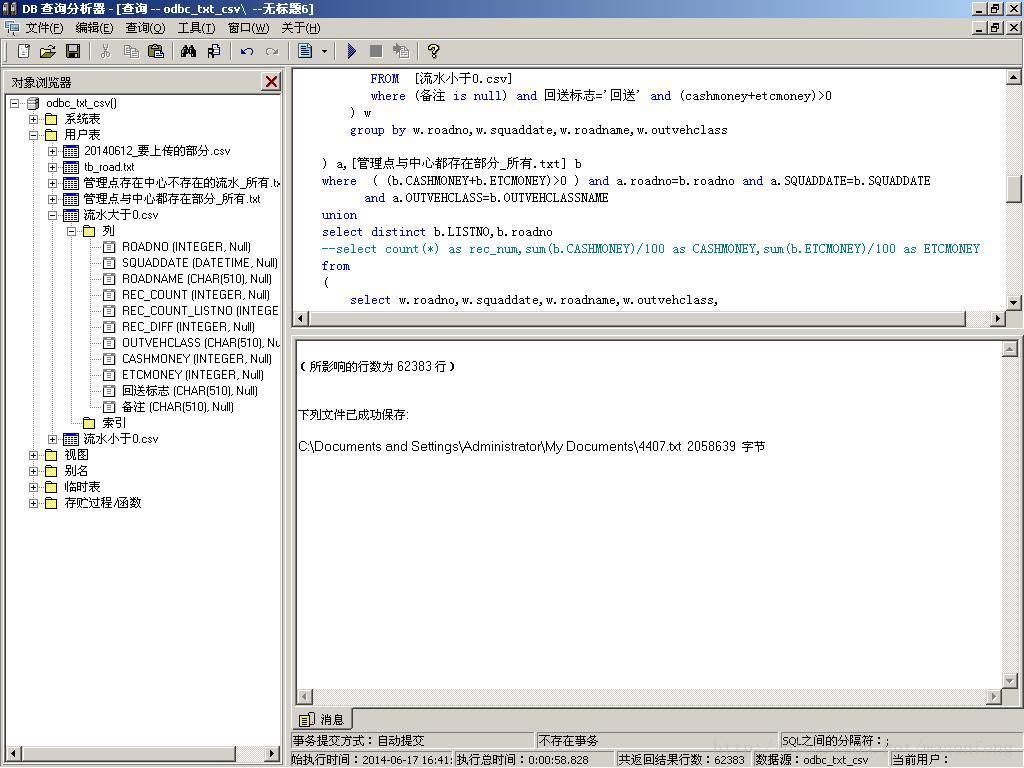
Task: Select the SQUADDATE (DATETIME, Null) column
Action: click(x=200, y=263)
